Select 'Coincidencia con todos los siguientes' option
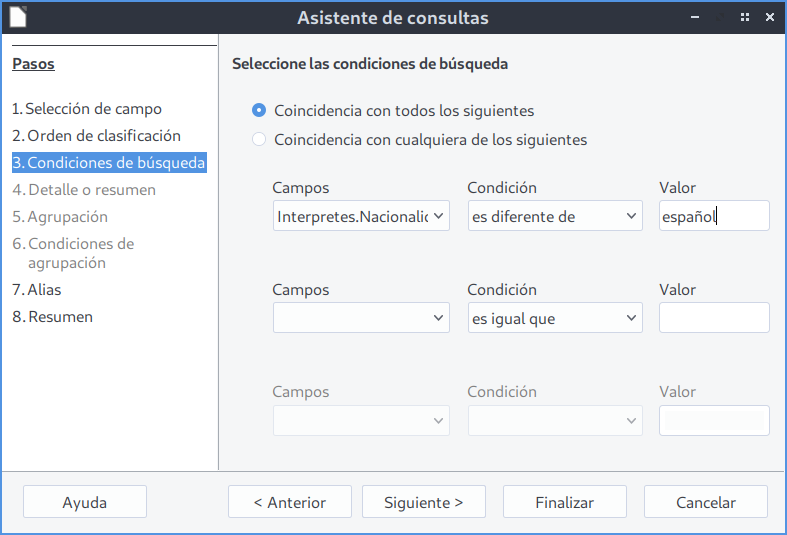 (259, 111)
